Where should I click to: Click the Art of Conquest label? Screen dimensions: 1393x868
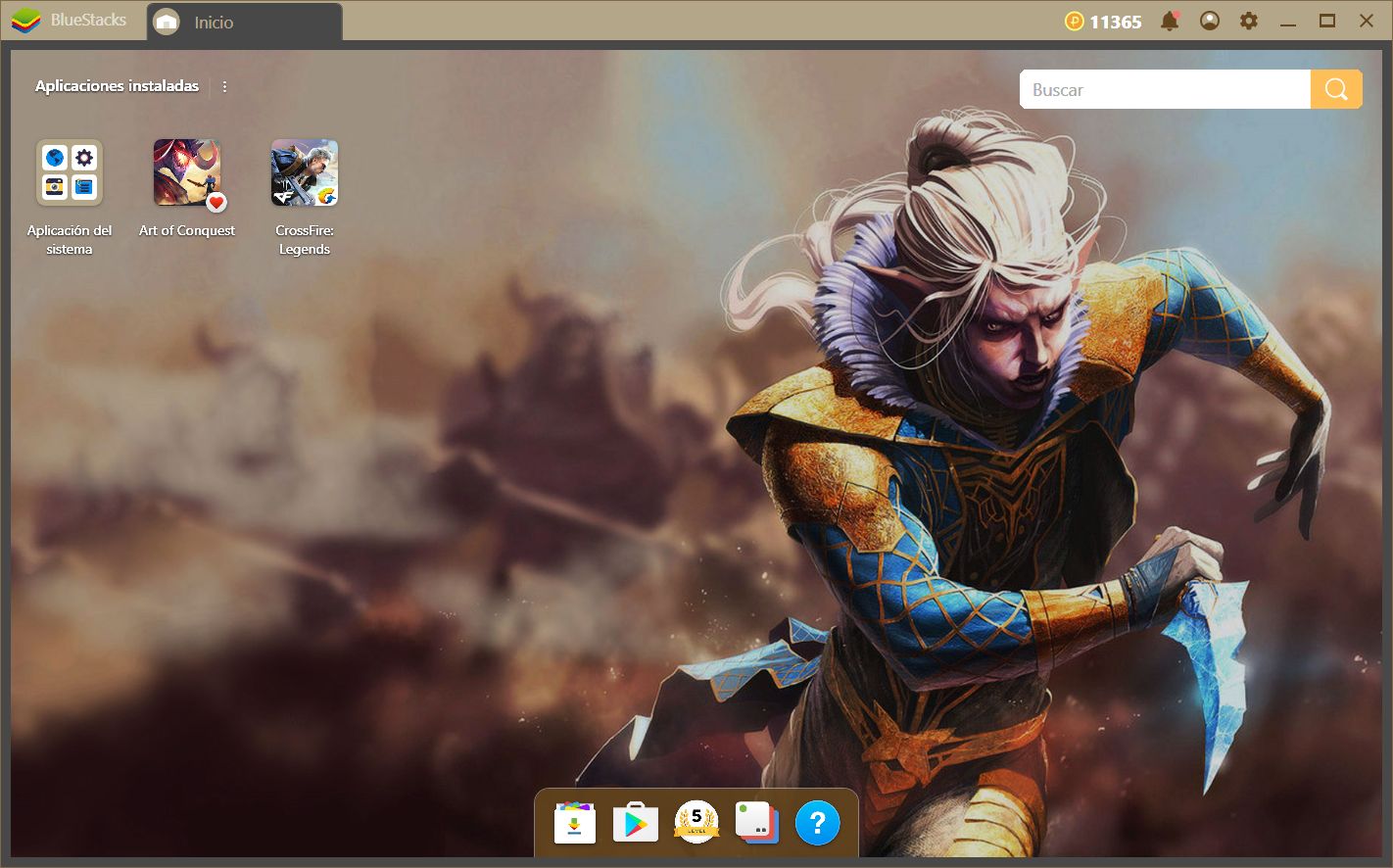pyautogui.click(x=187, y=230)
